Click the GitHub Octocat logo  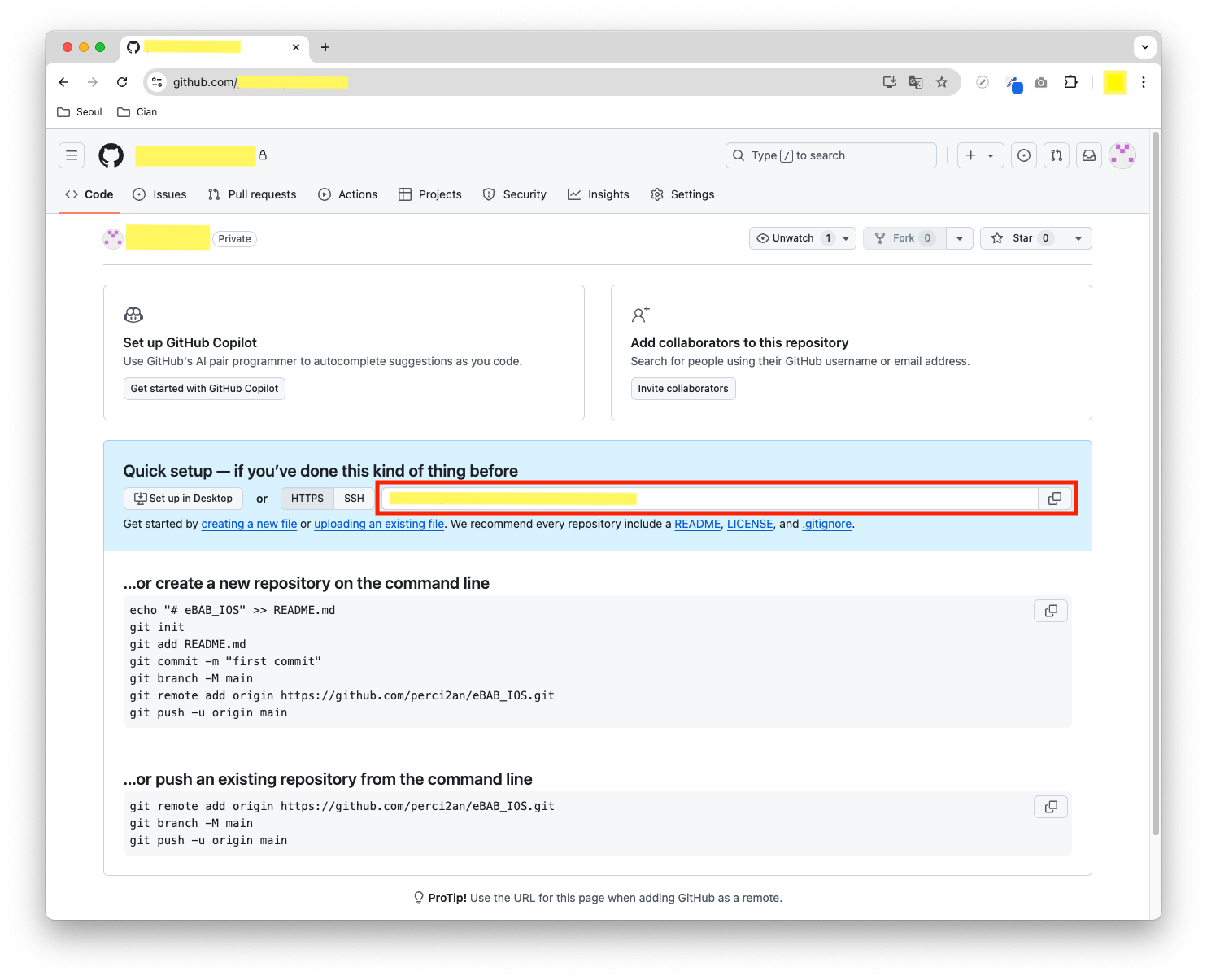111,155
